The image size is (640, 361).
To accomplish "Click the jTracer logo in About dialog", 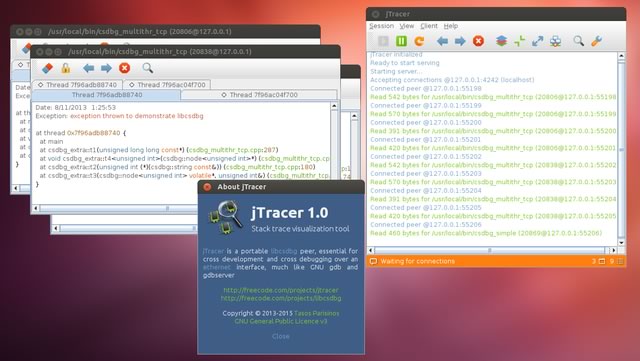I will tap(225, 218).
